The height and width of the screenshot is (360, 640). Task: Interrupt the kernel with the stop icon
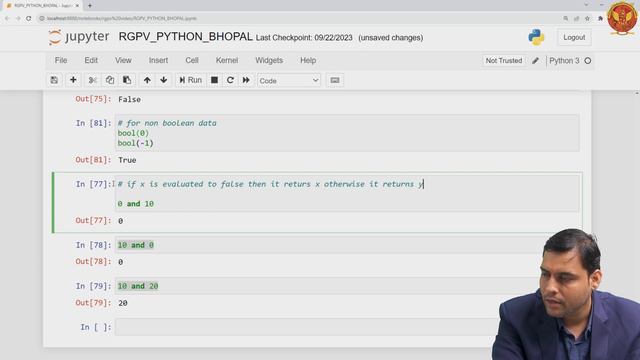pos(214,80)
